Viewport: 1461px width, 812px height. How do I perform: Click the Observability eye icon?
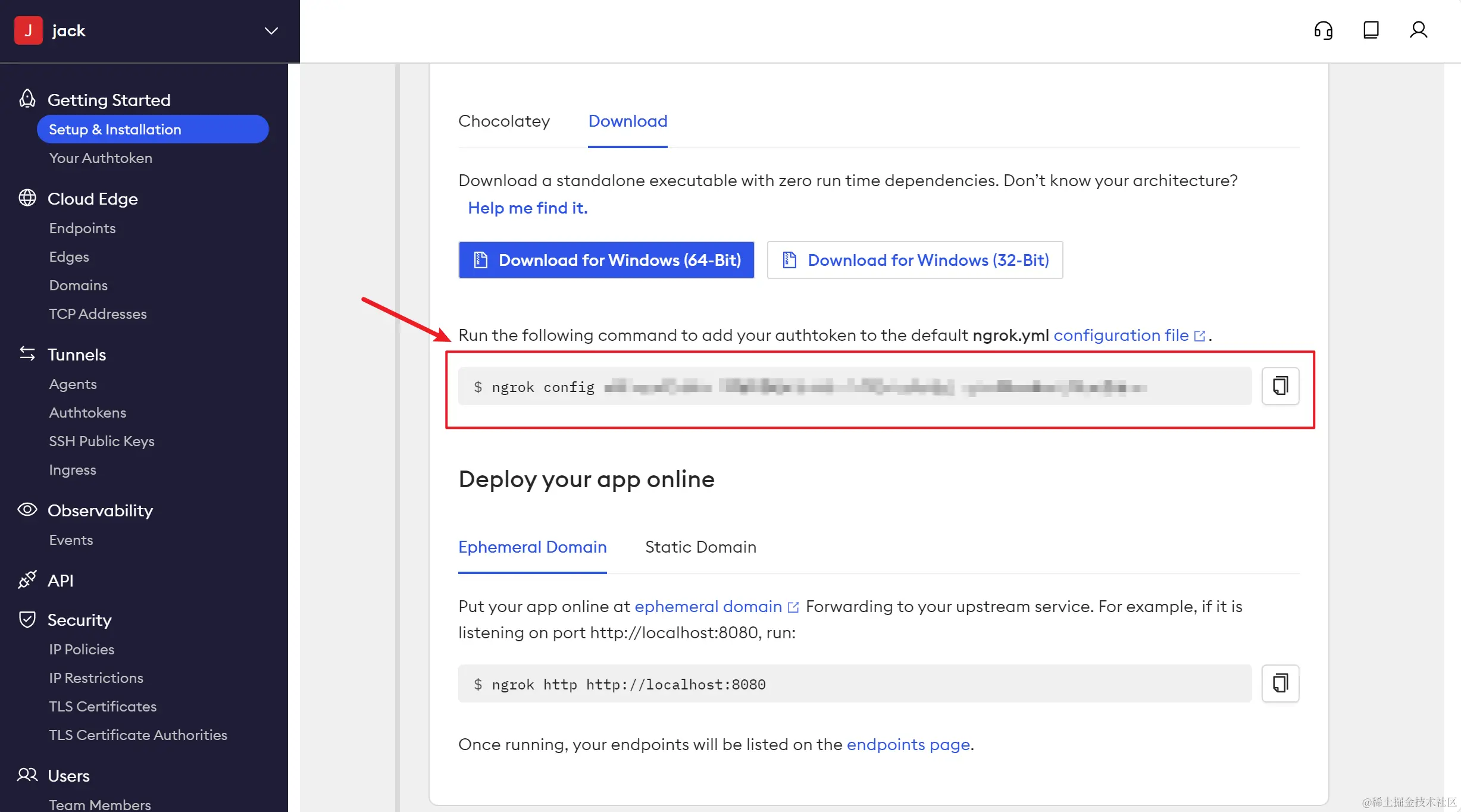pos(27,510)
